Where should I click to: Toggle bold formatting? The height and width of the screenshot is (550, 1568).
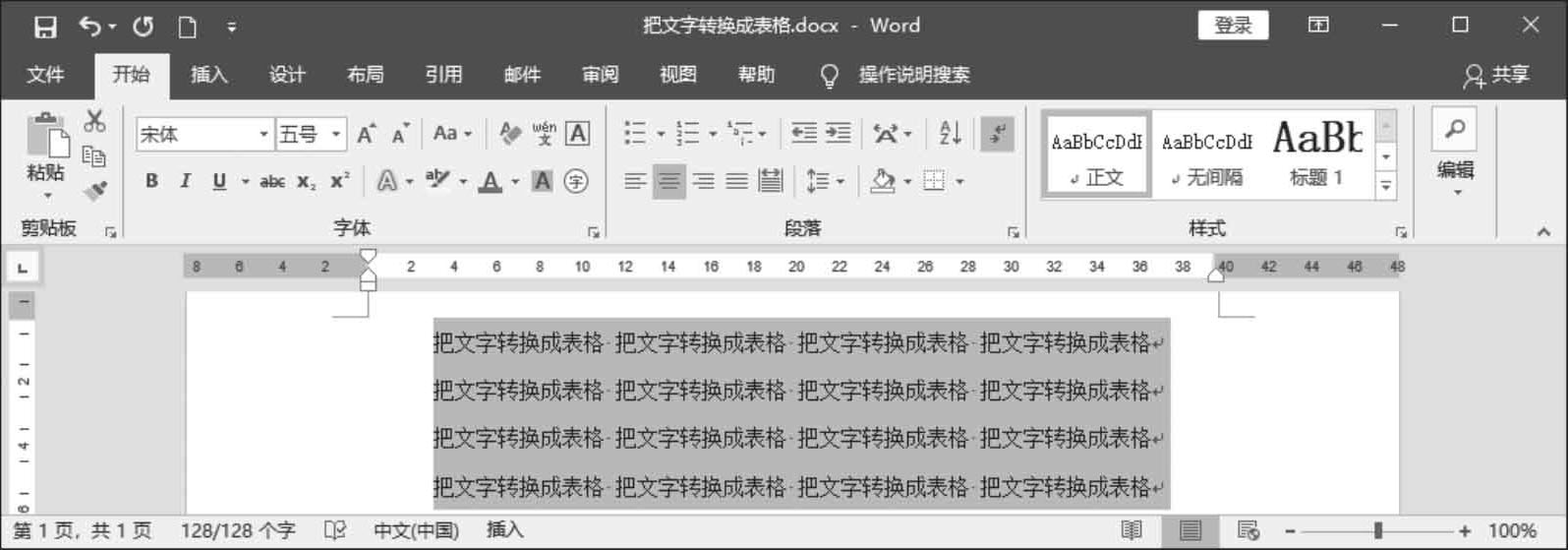pyautogui.click(x=151, y=181)
